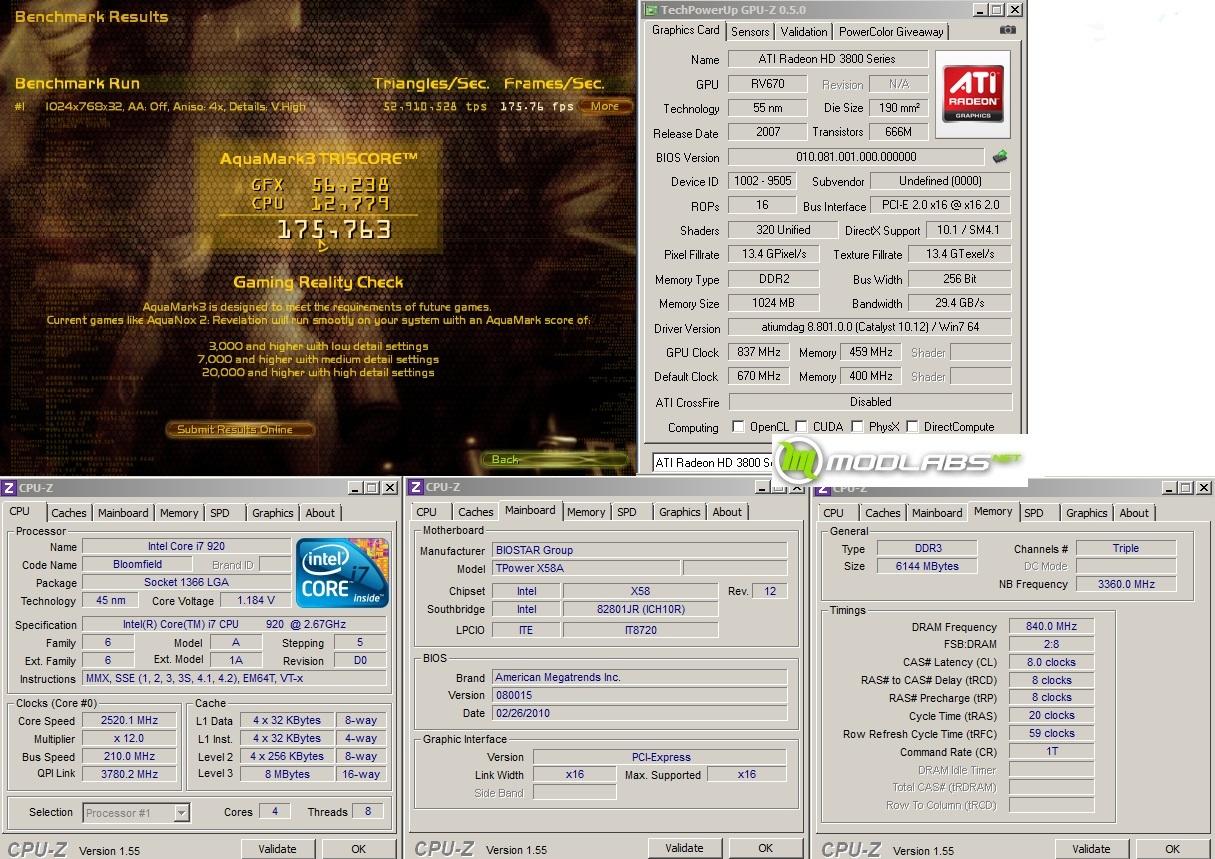Open CPU tab in the Mainboard window
Screen dimensions: 1215x859
click(x=427, y=512)
